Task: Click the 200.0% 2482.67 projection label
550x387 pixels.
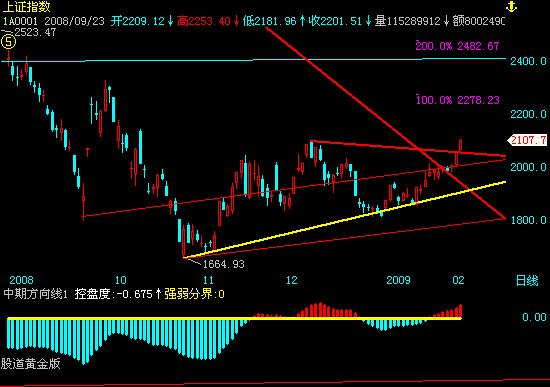Action: 457,46
